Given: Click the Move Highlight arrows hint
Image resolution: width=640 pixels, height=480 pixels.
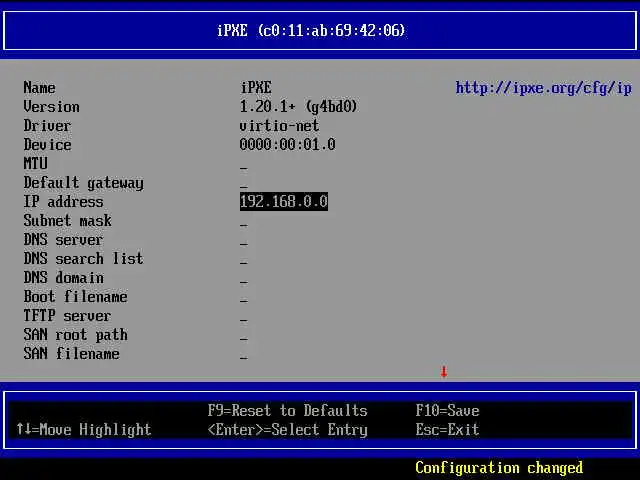Looking at the screenshot, I should click(x=84, y=430).
